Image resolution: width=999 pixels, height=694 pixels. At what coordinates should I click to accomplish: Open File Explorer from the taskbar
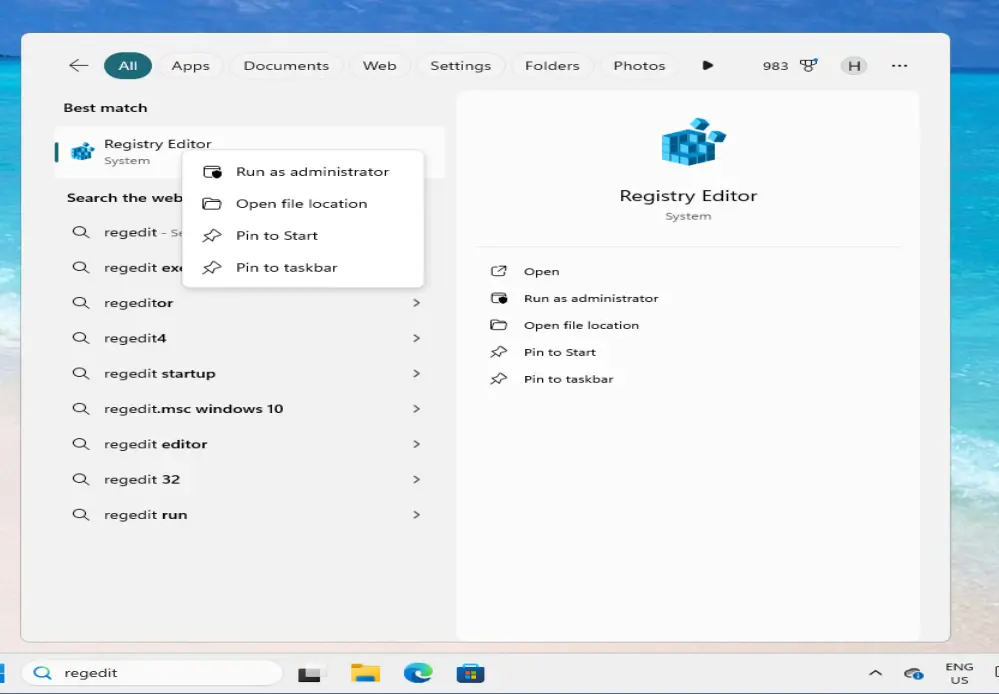click(365, 673)
